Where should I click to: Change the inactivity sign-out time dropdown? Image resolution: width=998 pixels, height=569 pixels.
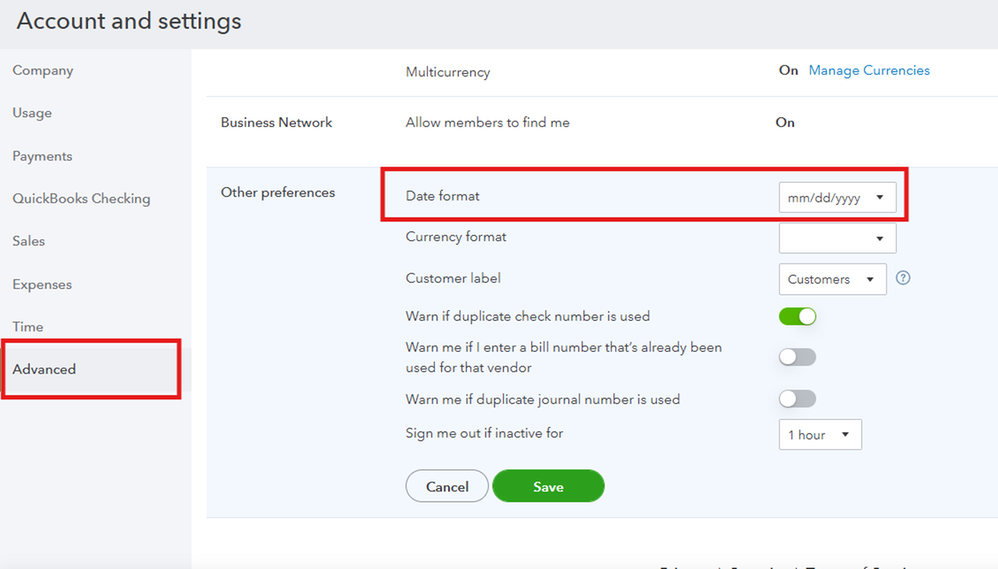(x=819, y=435)
